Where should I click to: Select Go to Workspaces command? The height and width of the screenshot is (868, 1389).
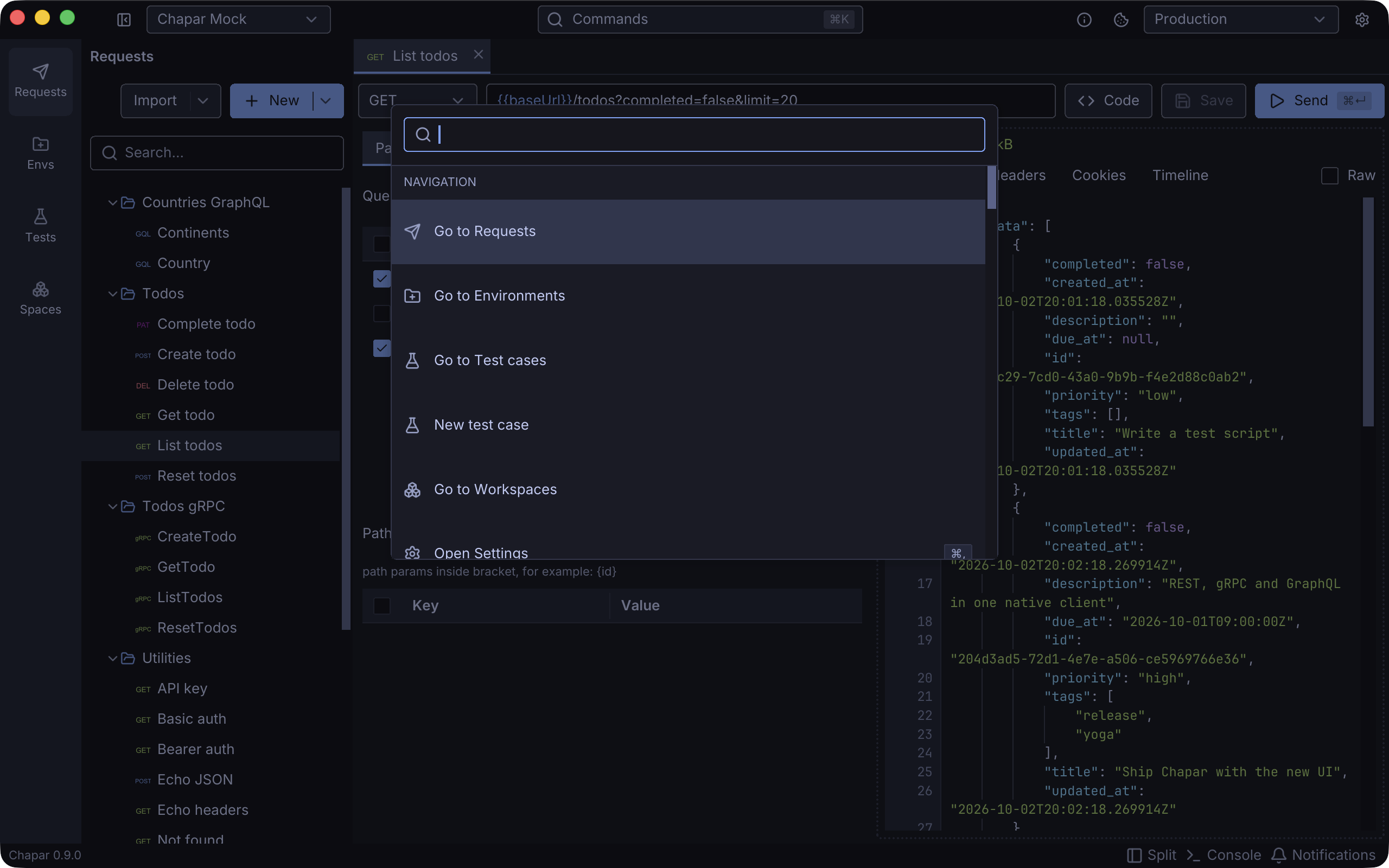click(688, 490)
